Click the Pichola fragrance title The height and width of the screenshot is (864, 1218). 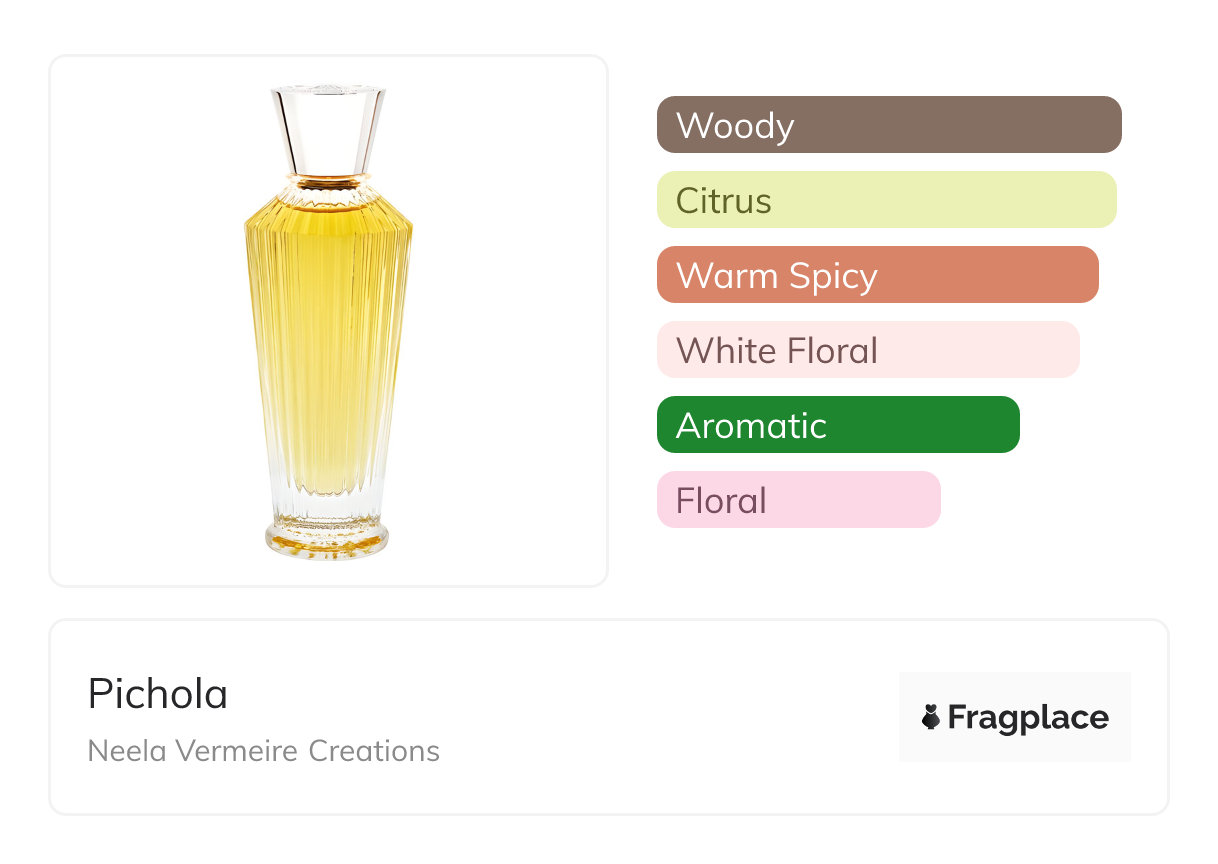[158, 694]
